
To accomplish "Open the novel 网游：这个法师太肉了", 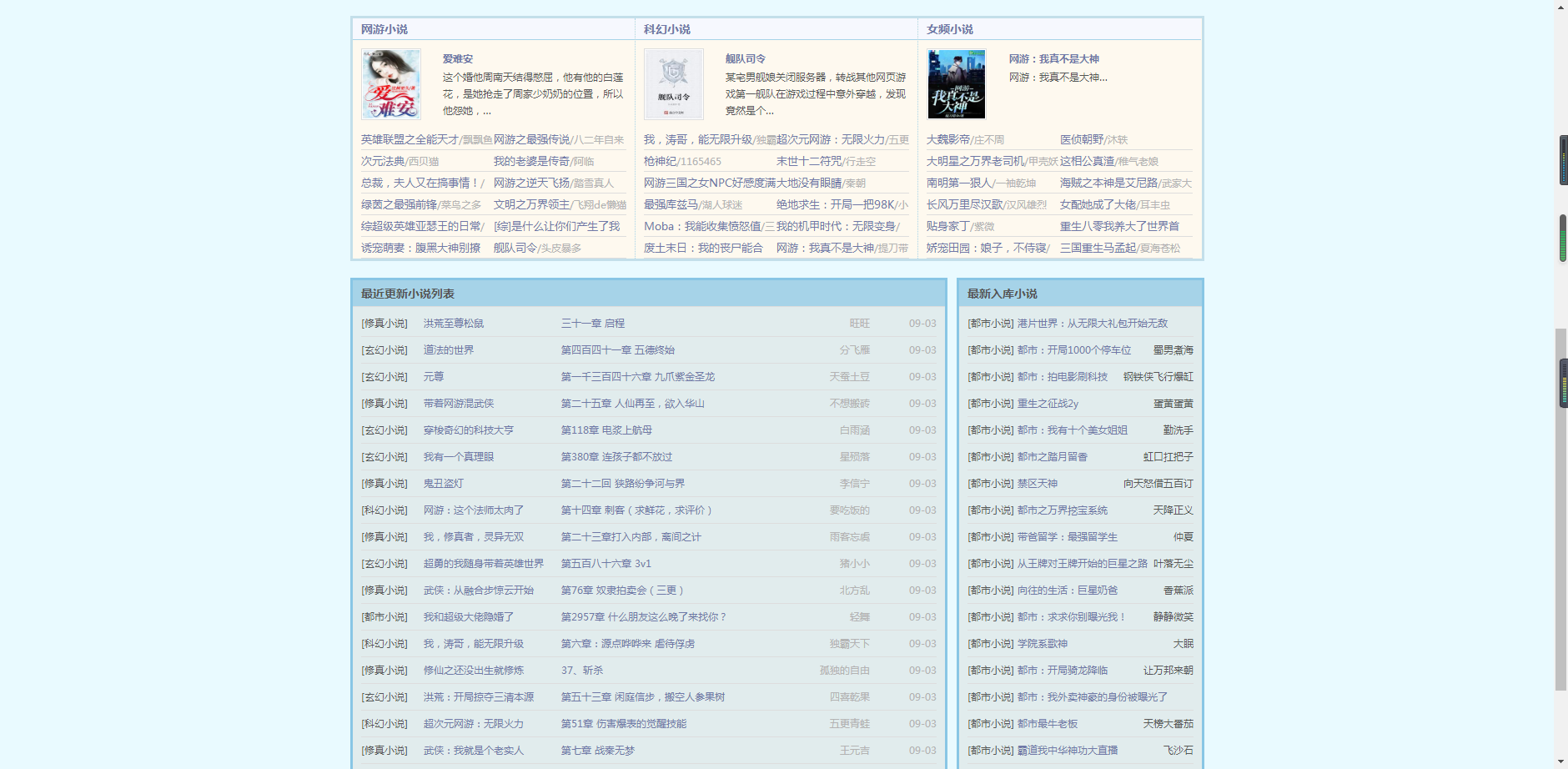I will 474,510.
